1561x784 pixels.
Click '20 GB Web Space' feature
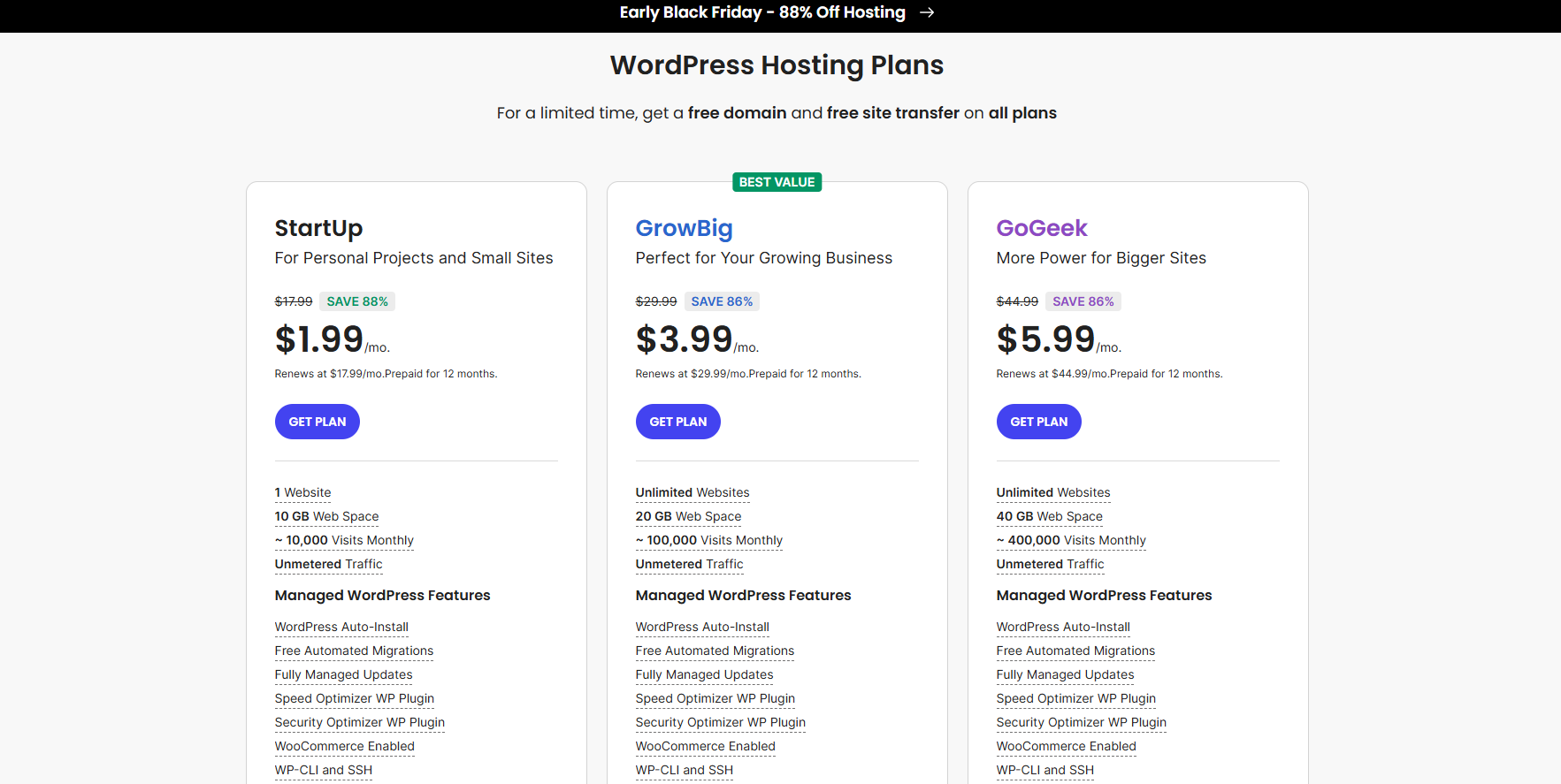[x=689, y=516]
